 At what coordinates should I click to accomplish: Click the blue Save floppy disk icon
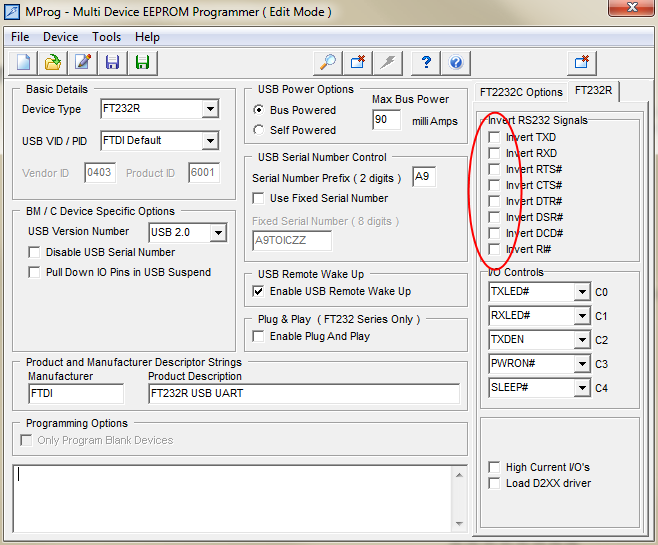112,63
